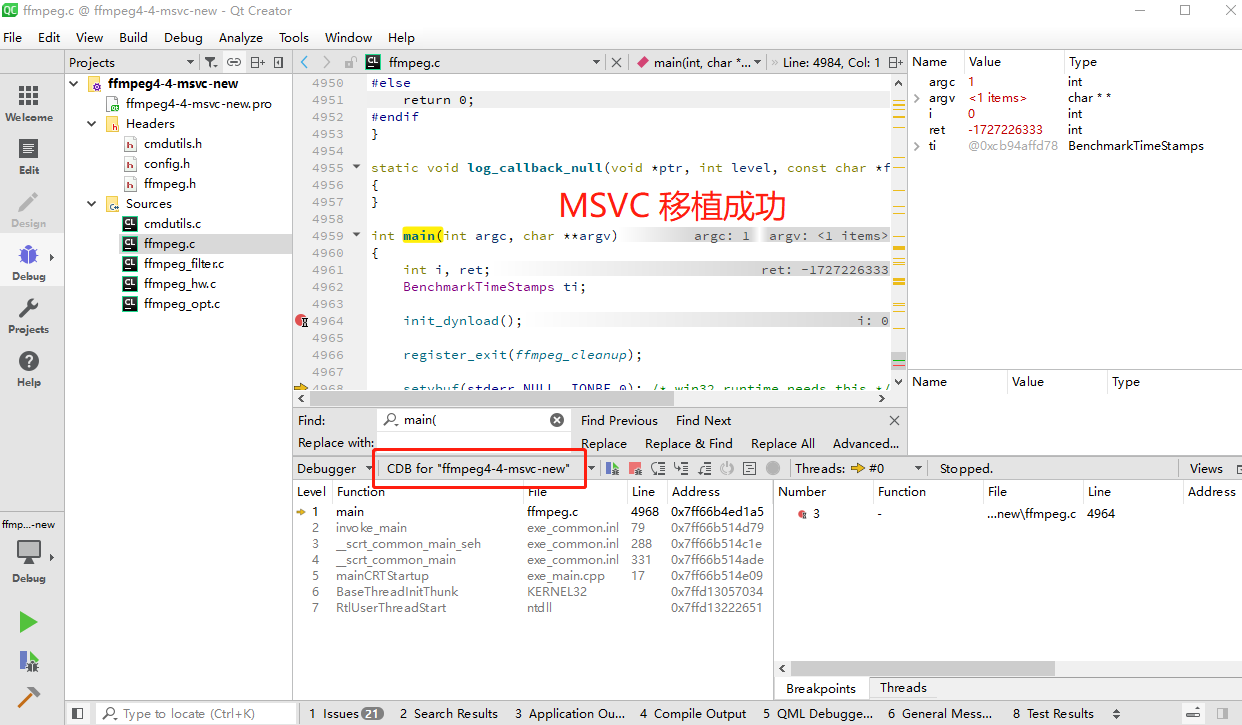
Task: Close the Find toolbar
Action: click(895, 420)
